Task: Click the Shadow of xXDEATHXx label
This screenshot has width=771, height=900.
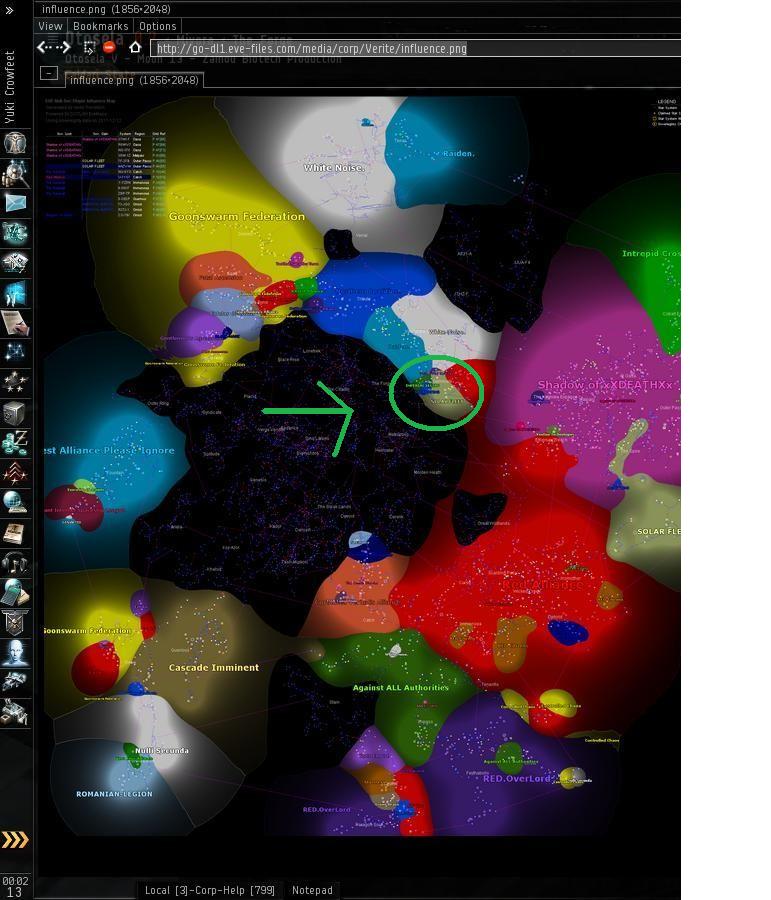Action: [605, 385]
